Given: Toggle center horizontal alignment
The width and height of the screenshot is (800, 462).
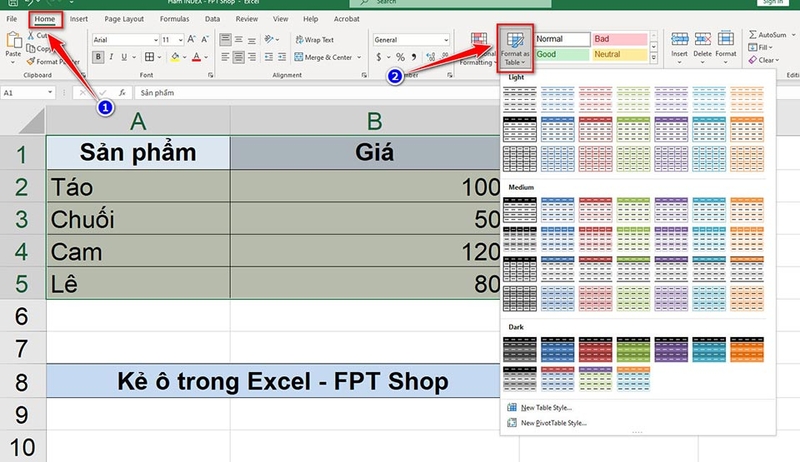Looking at the screenshot, I should 238,57.
